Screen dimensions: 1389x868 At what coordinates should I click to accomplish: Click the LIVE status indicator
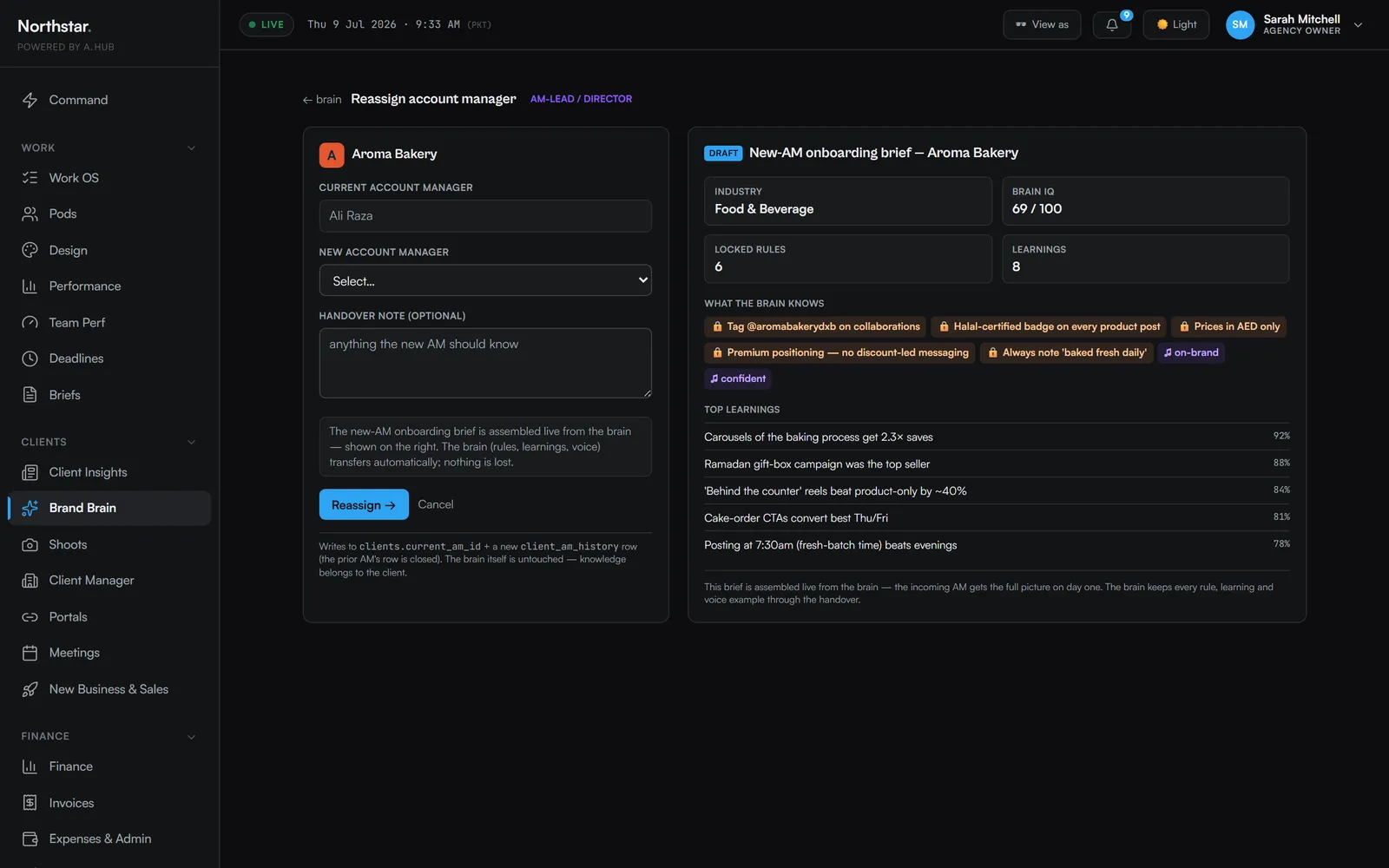267,24
